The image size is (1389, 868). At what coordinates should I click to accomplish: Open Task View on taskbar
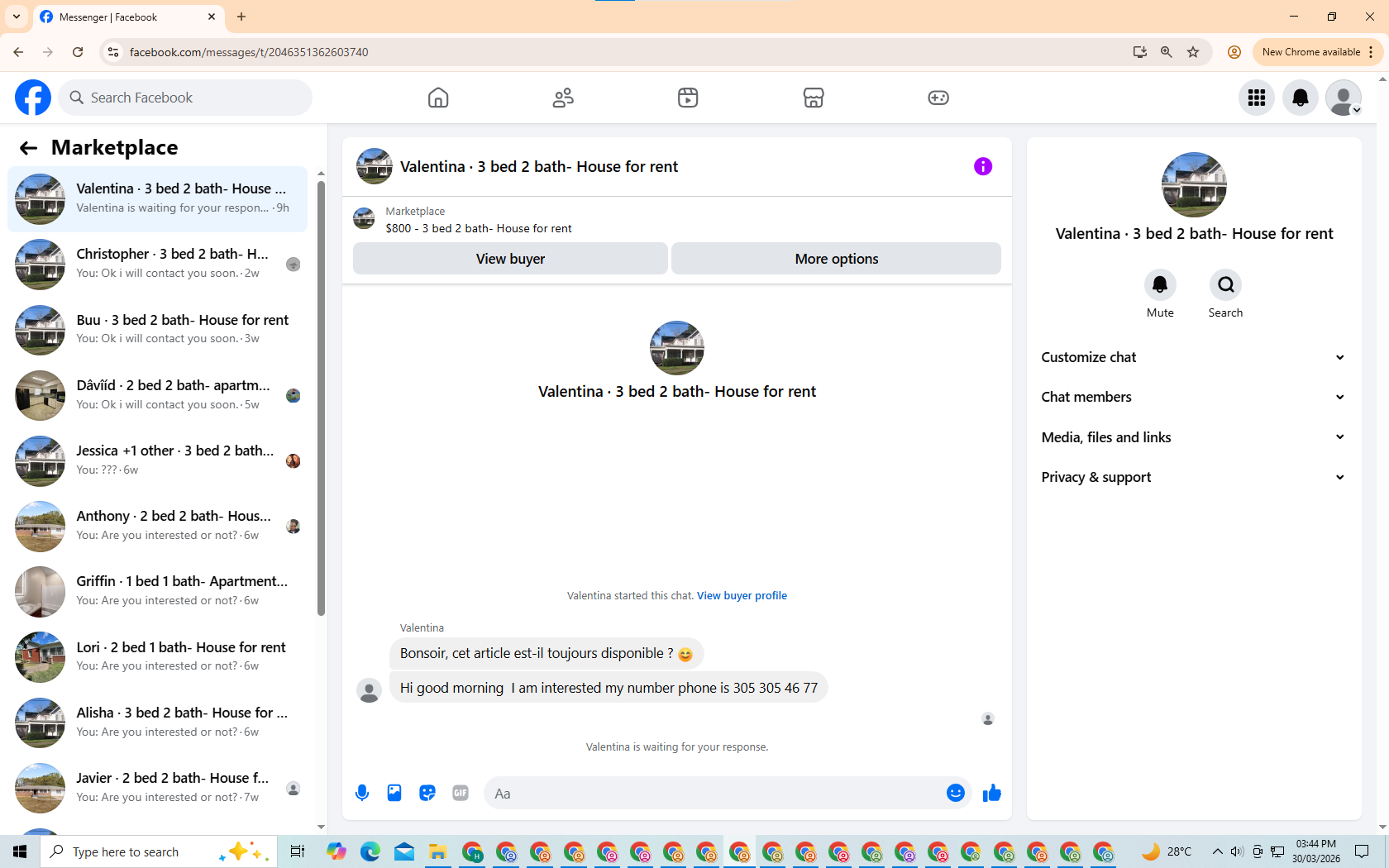298,851
